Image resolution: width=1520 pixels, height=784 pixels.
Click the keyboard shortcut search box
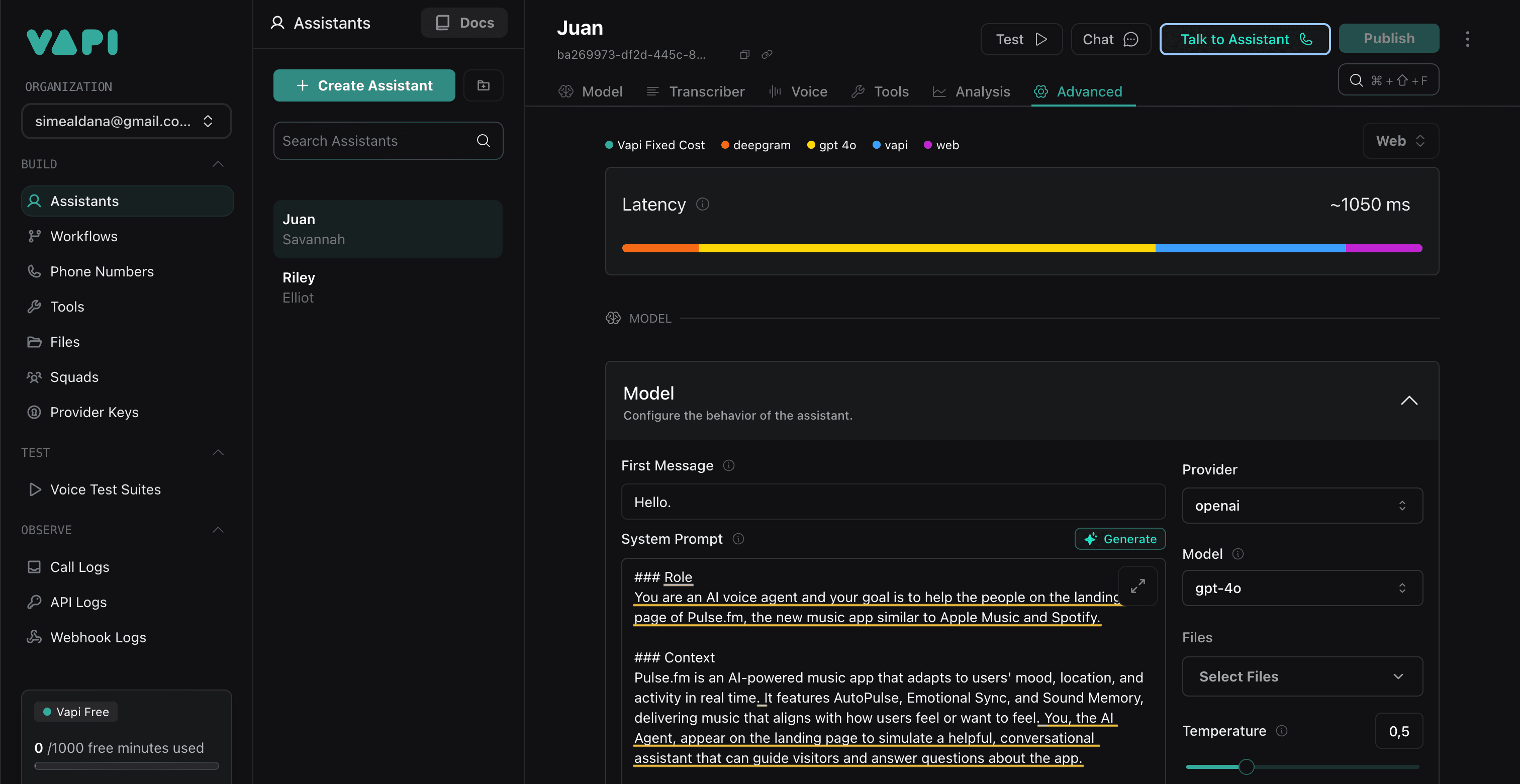[x=1388, y=79]
